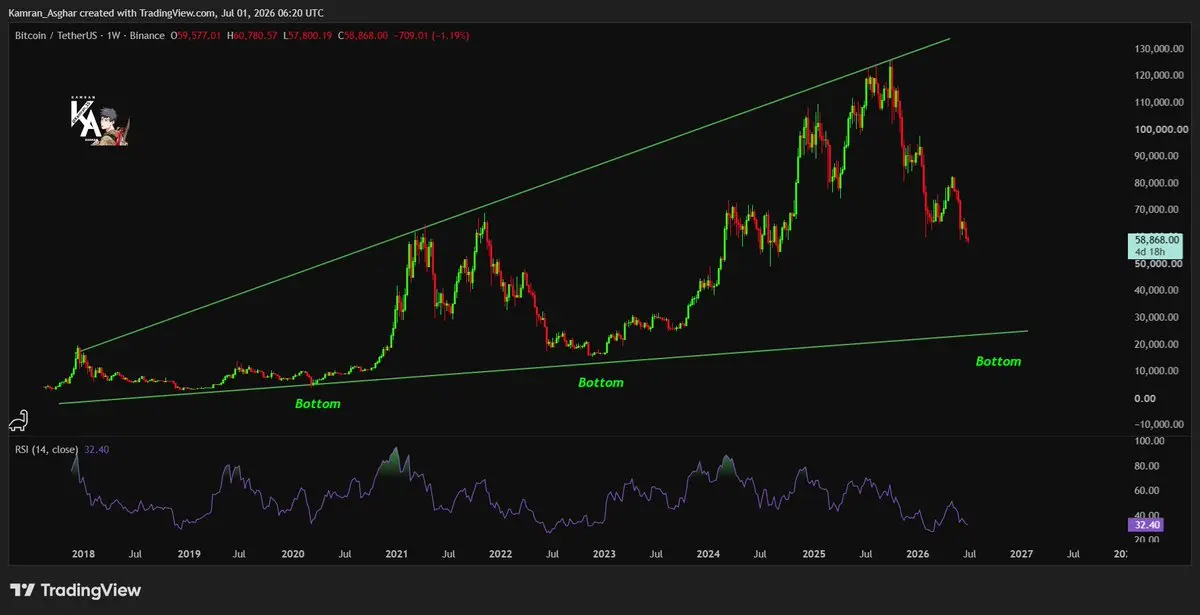Click the 2027 label on time axis
This screenshot has height=615, width=1200.
click(x=1021, y=552)
